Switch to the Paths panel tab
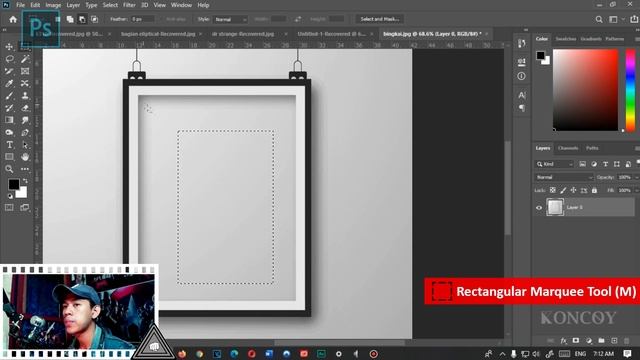The image size is (640, 360). tap(592, 148)
